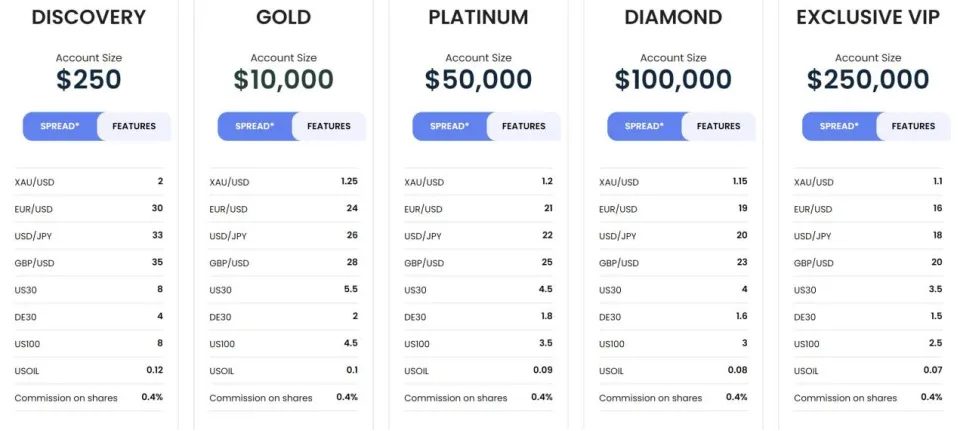958x431 pixels.
Task: Click the PLATINUM plan heading
Action: click(478, 18)
